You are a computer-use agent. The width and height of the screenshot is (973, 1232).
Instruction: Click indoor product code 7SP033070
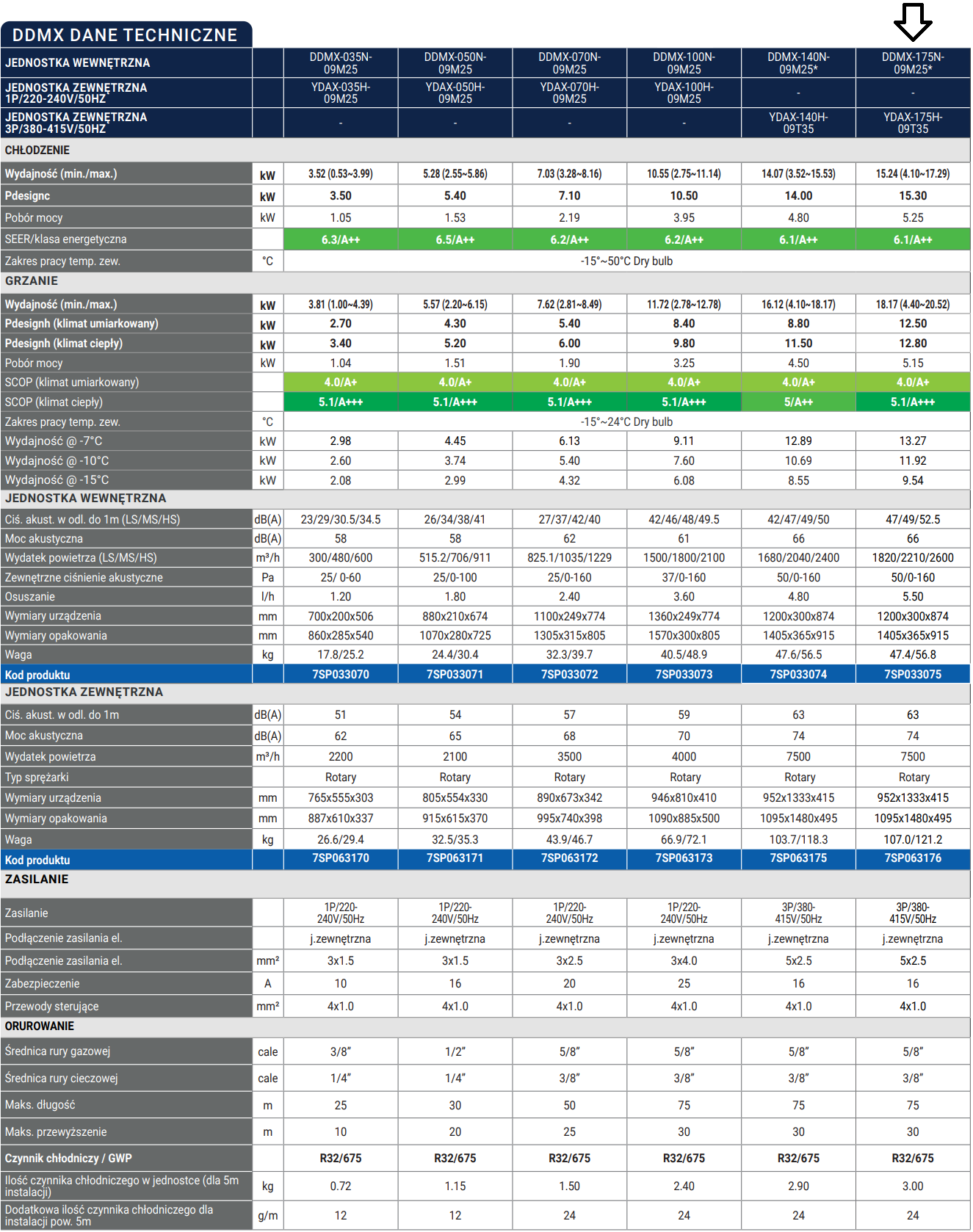(341, 674)
